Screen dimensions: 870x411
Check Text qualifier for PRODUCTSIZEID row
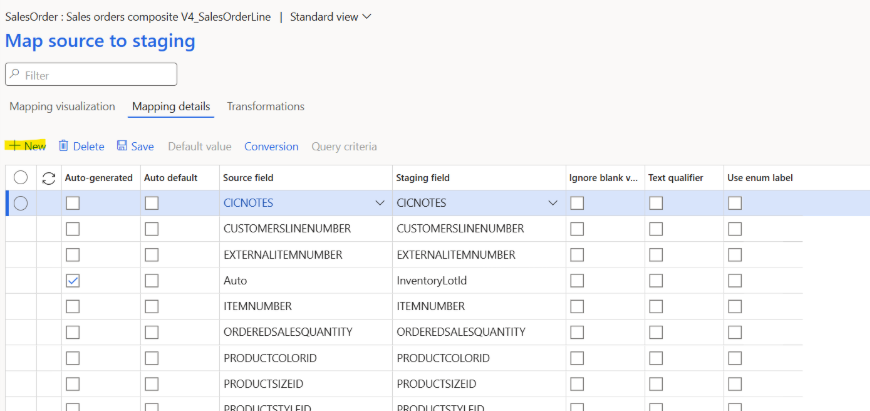point(656,384)
